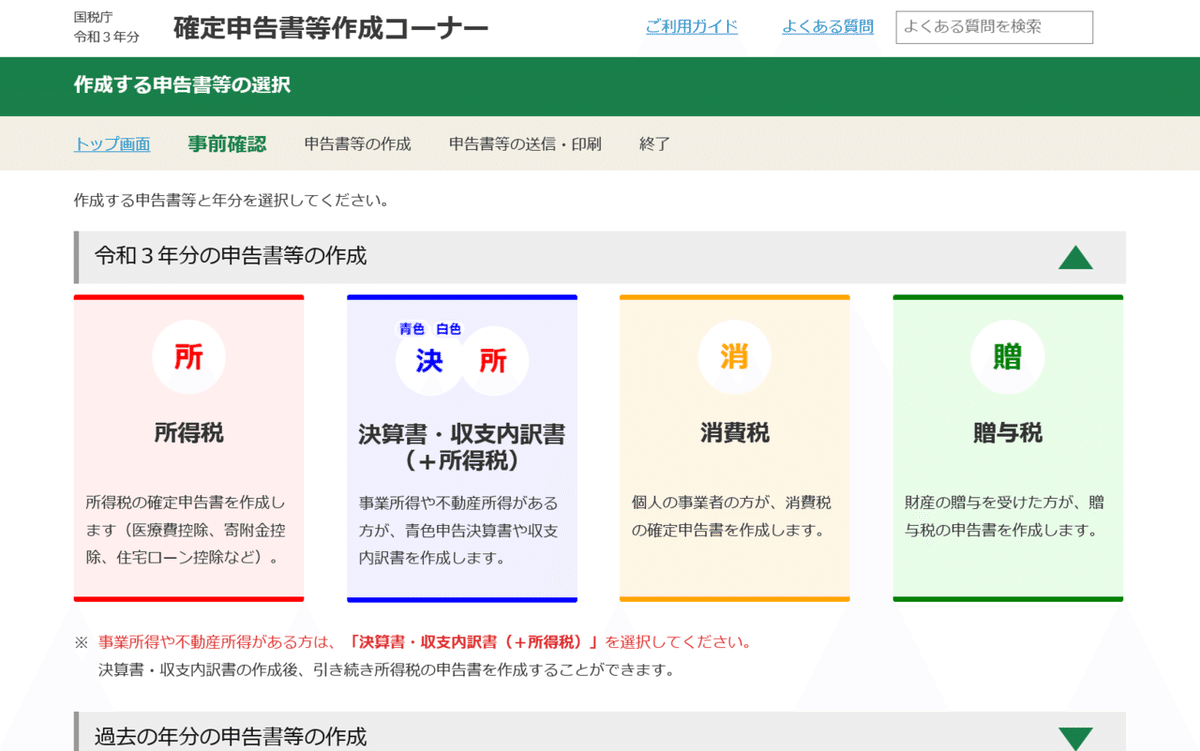The height and width of the screenshot is (751, 1200).
Task: Select the green 贈 icon for 贈与税
Action: pos(1008,356)
